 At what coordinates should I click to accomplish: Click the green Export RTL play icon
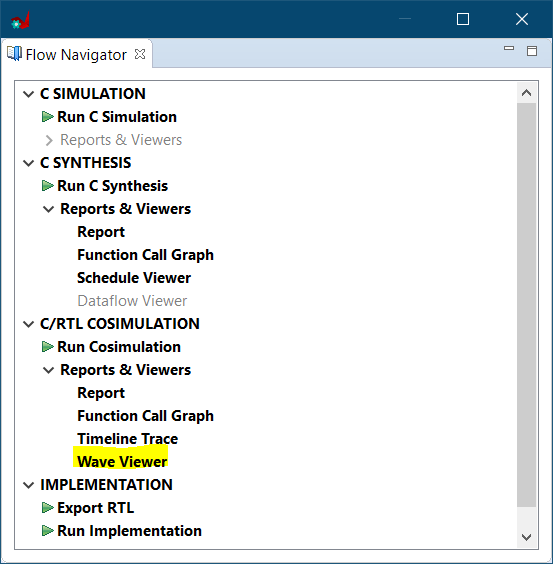47,508
